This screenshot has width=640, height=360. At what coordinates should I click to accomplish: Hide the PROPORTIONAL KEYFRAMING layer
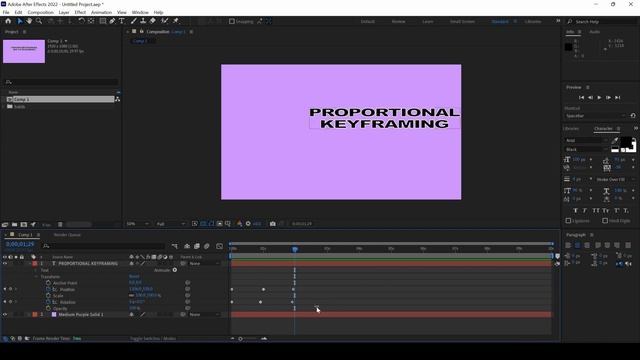[x=5, y=264]
